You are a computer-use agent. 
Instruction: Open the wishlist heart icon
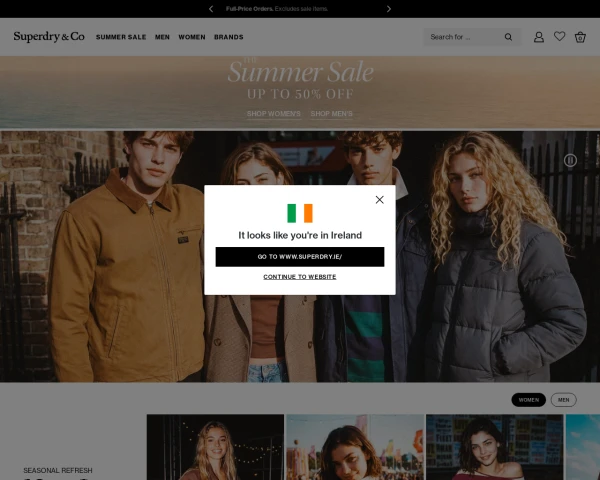[x=559, y=36]
